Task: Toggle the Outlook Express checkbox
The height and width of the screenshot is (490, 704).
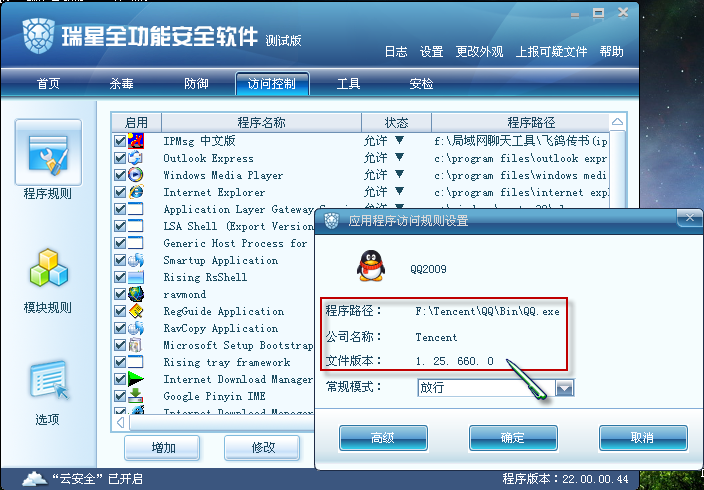Action: (x=120, y=158)
